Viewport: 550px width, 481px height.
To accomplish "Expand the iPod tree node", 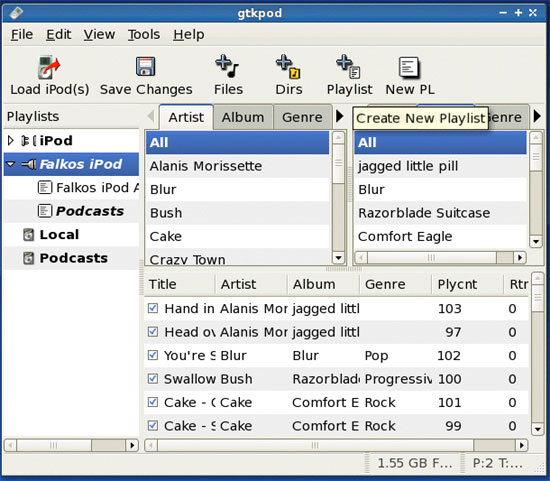I will (x=11, y=141).
